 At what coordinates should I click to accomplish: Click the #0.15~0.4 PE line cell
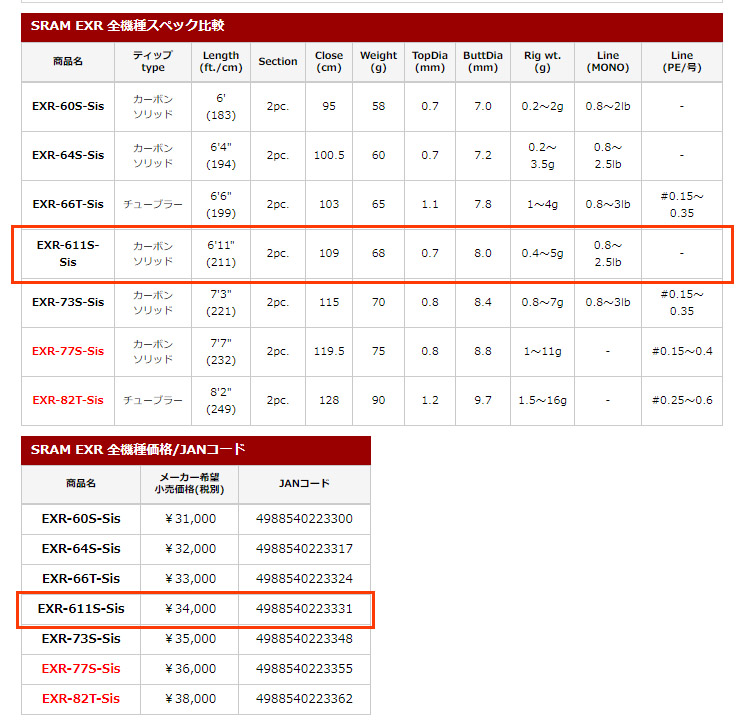682,351
